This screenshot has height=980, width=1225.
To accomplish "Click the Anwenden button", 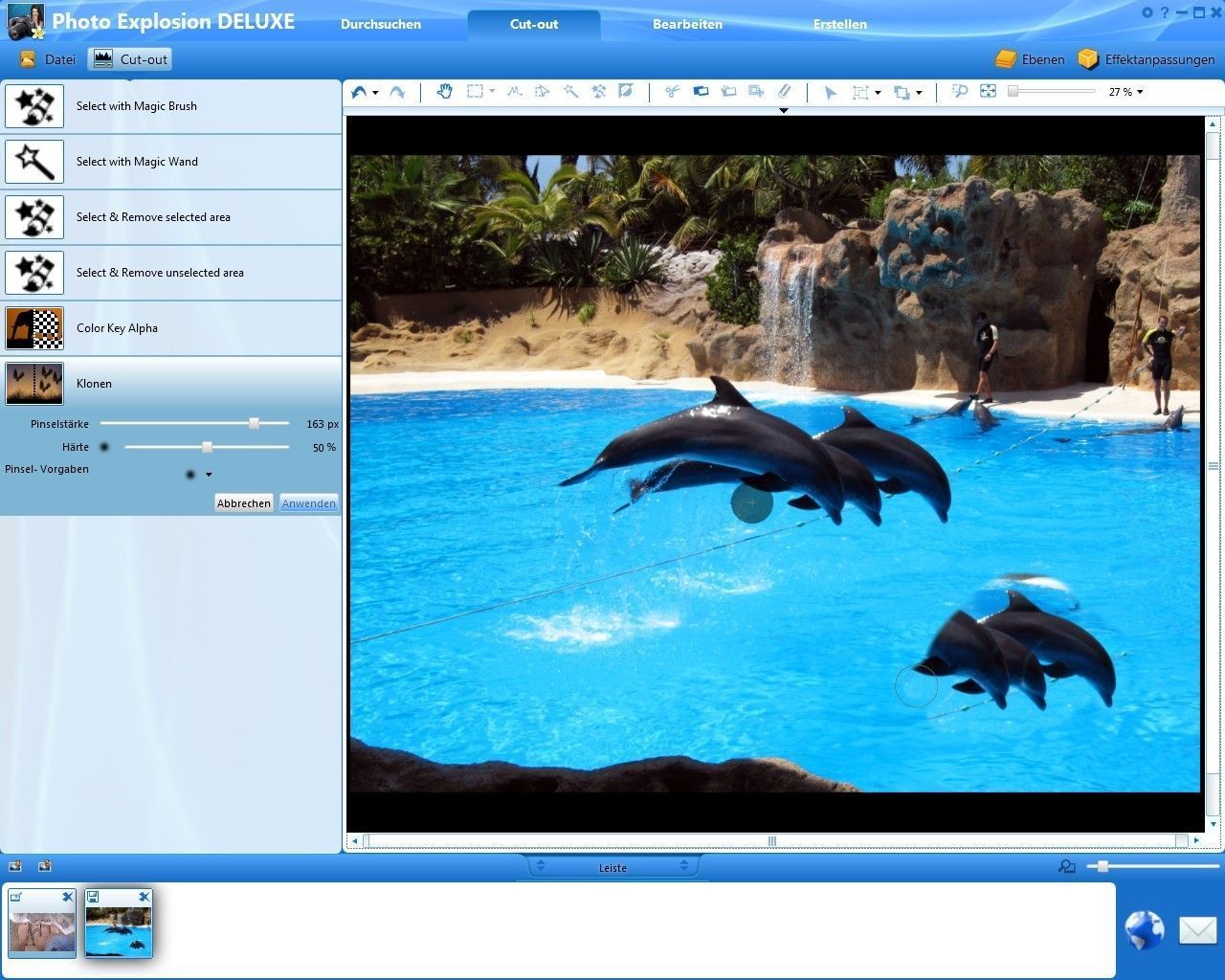I will tap(308, 503).
